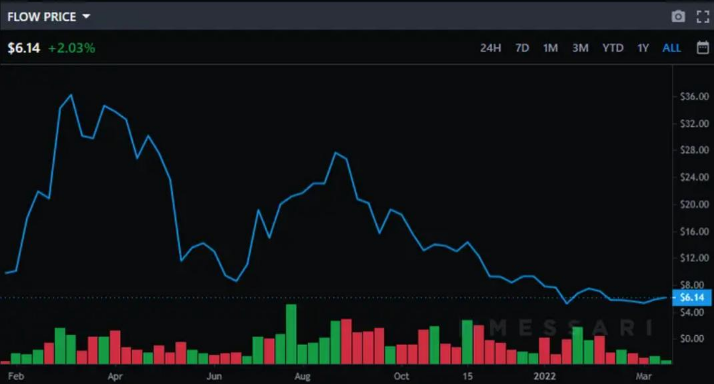Screen dimensions: 714x384
Task: Click the Aug date label
Action: pyautogui.click(x=302, y=376)
